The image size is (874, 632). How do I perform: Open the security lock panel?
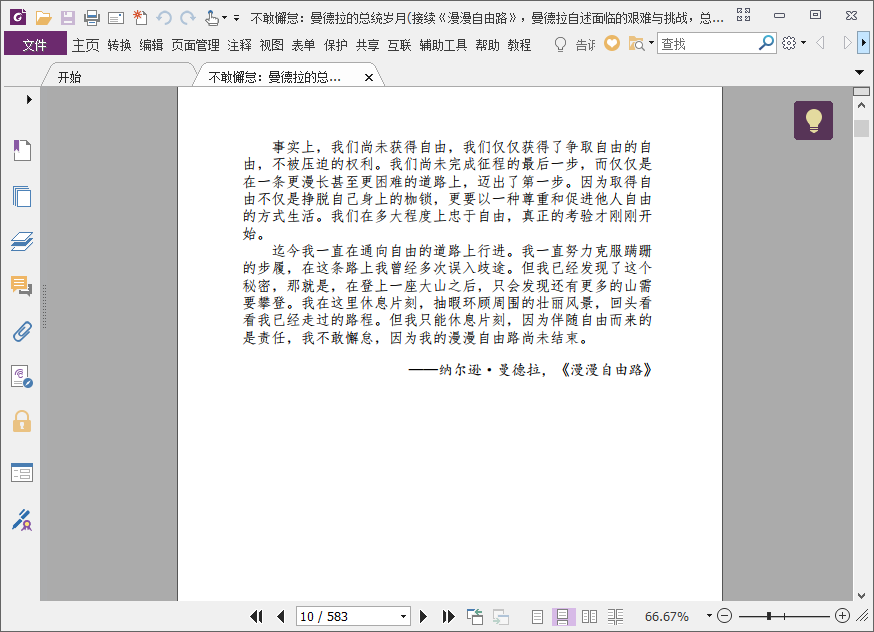pyautogui.click(x=22, y=421)
